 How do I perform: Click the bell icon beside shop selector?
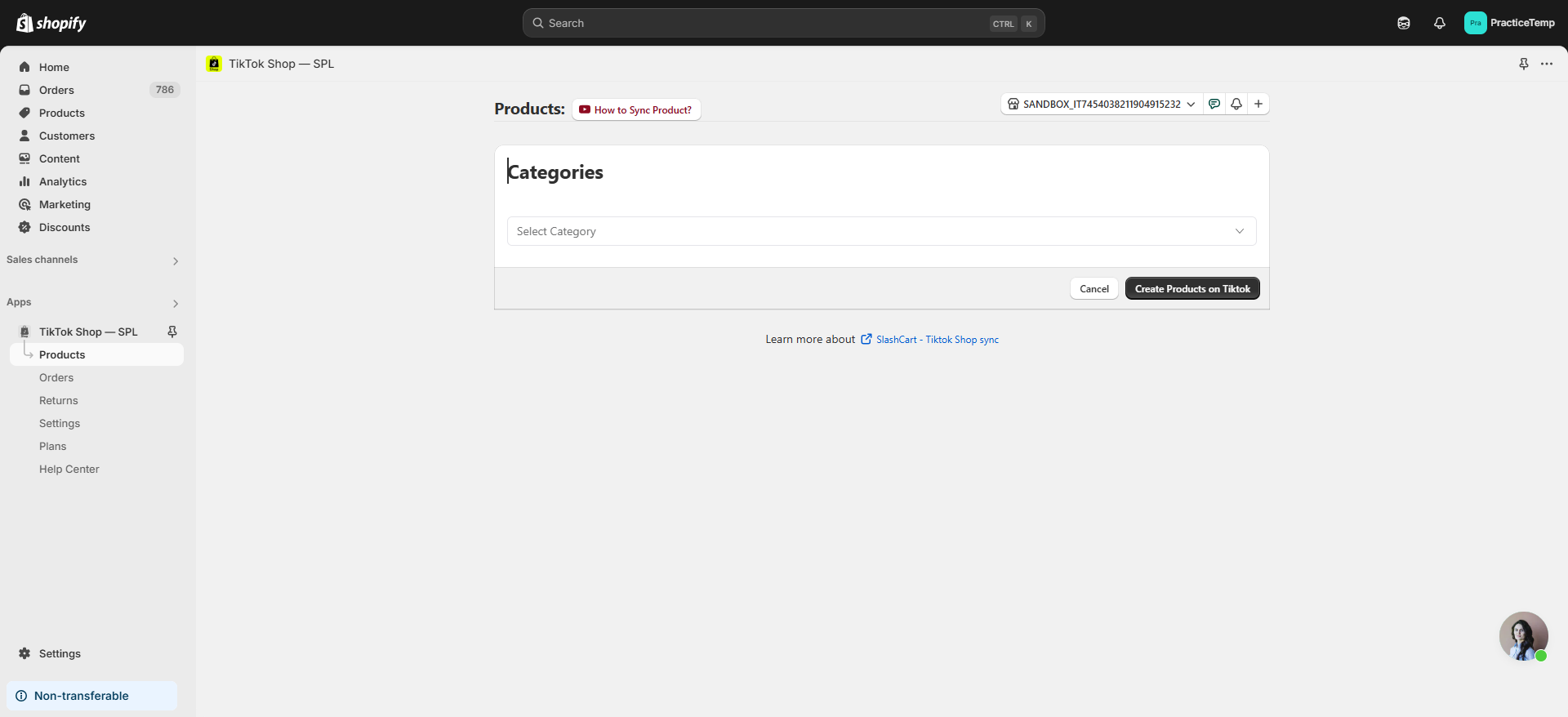pyautogui.click(x=1236, y=104)
